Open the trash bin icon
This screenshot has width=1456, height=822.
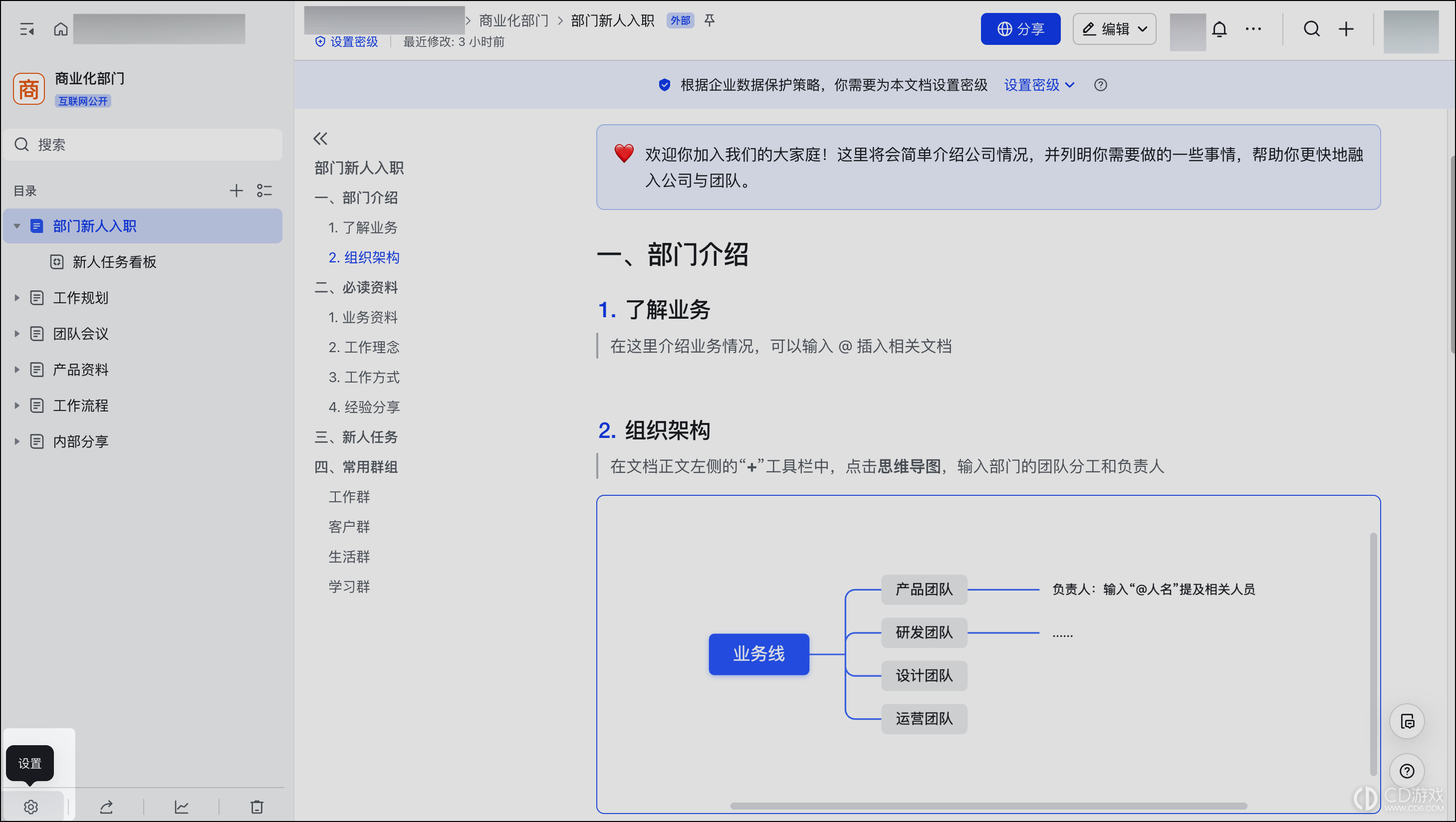(x=256, y=806)
